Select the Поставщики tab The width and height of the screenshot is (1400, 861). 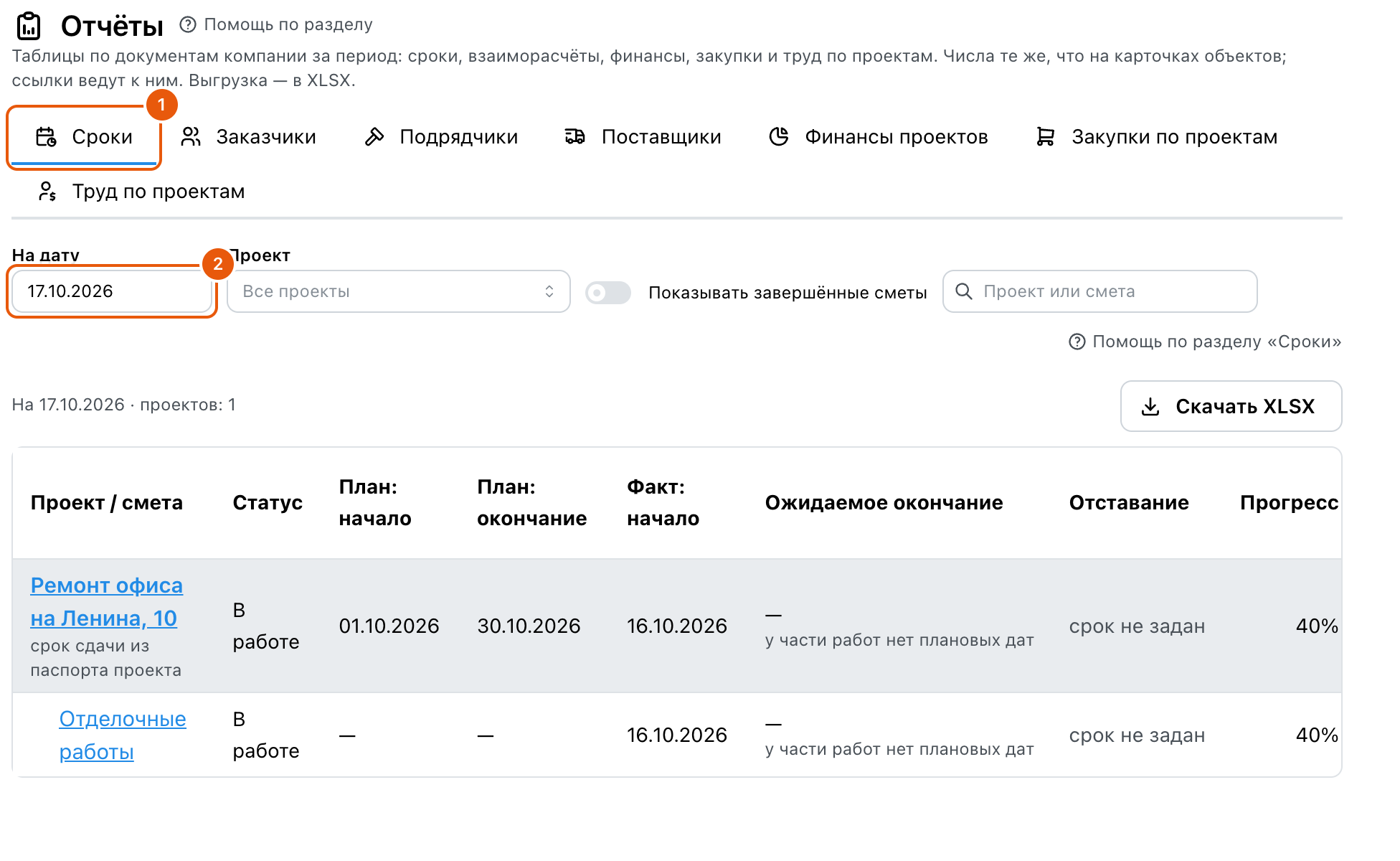643,136
